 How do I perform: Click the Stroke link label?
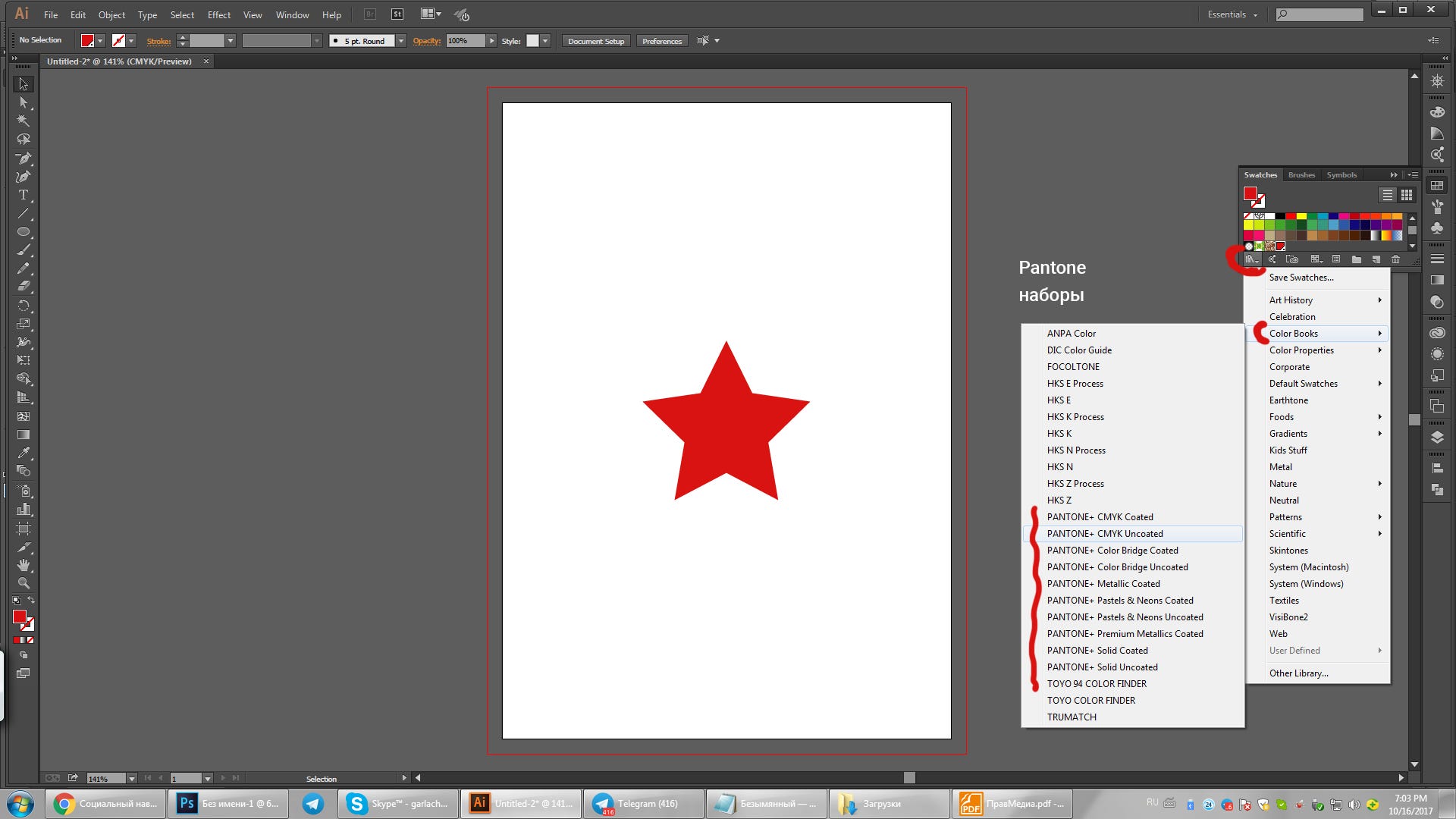(158, 41)
